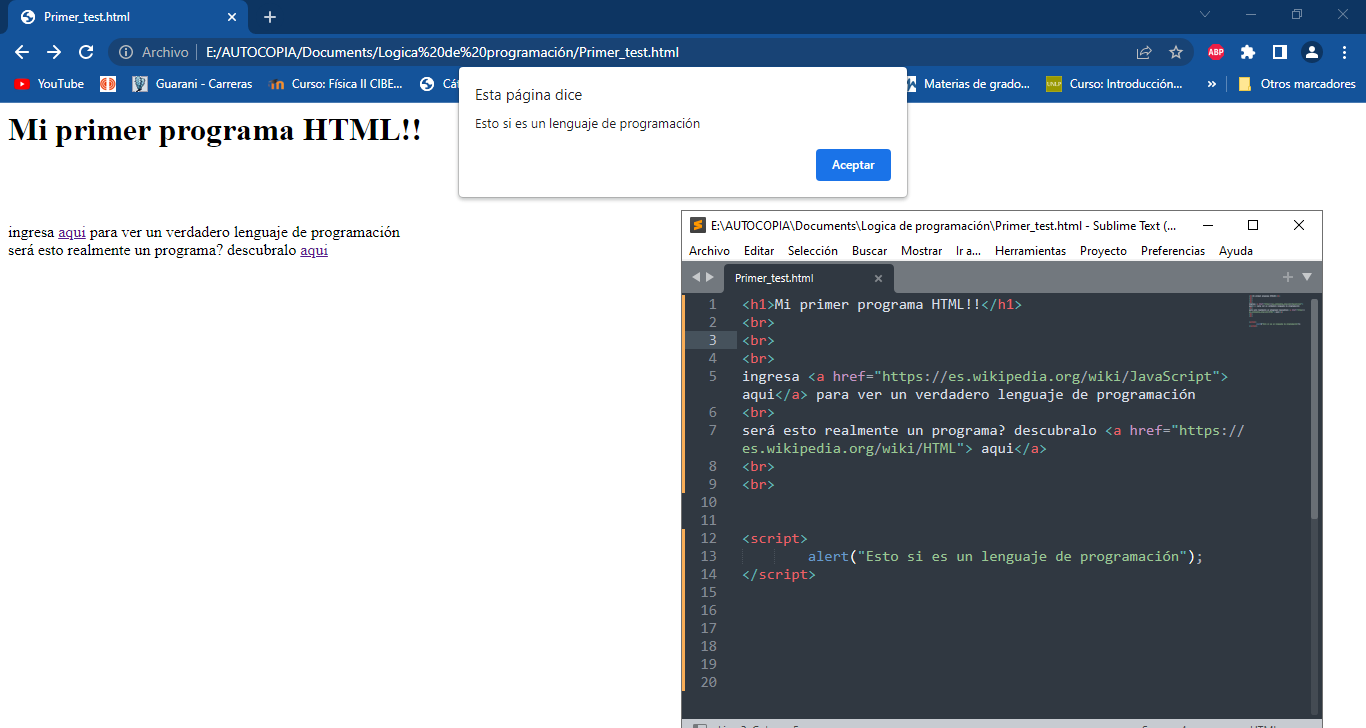Open the Curso: Introducción bookmark
Screen dimensions: 1366x728
click(1115, 84)
